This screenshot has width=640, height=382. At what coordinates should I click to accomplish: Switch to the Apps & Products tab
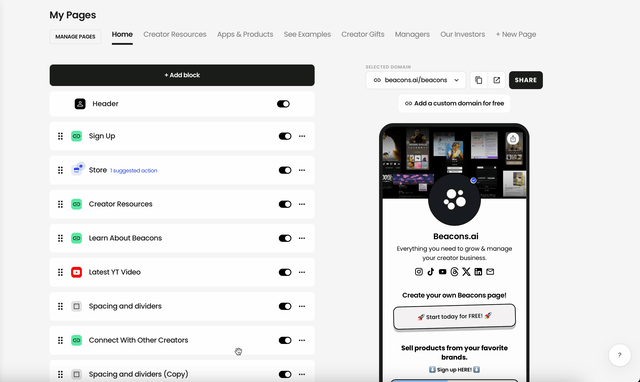(245, 34)
